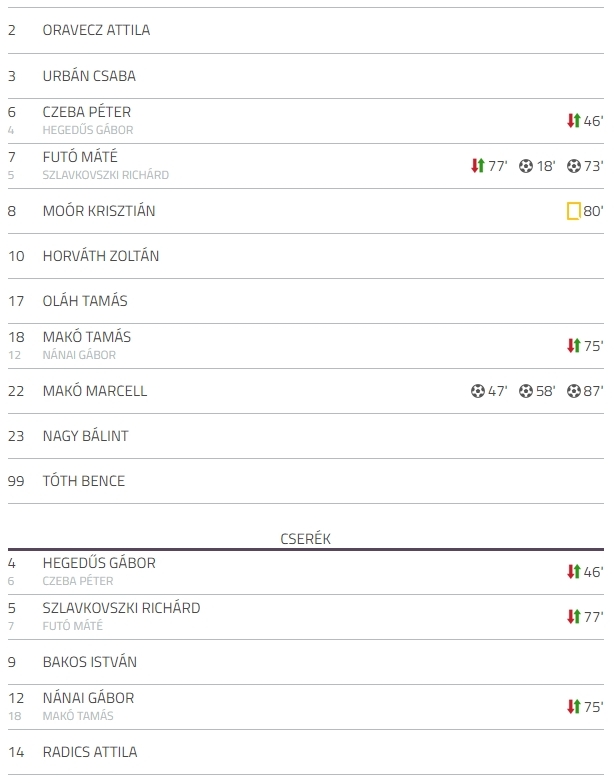Image resolution: width=616 pixels, height=783 pixels.
Task: Select substitute Bakos István
Action: click(x=89, y=662)
